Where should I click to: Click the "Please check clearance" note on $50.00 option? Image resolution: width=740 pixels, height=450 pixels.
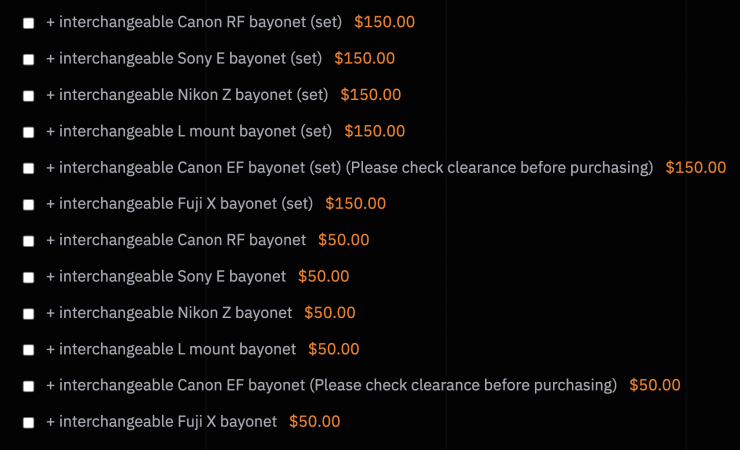[463, 385]
